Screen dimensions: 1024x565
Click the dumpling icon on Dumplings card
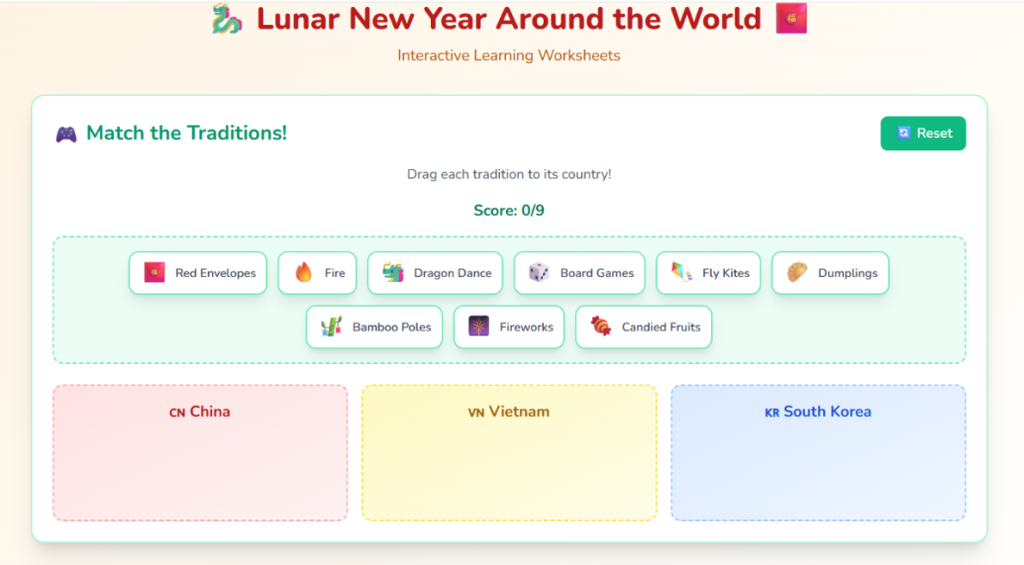coord(797,272)
